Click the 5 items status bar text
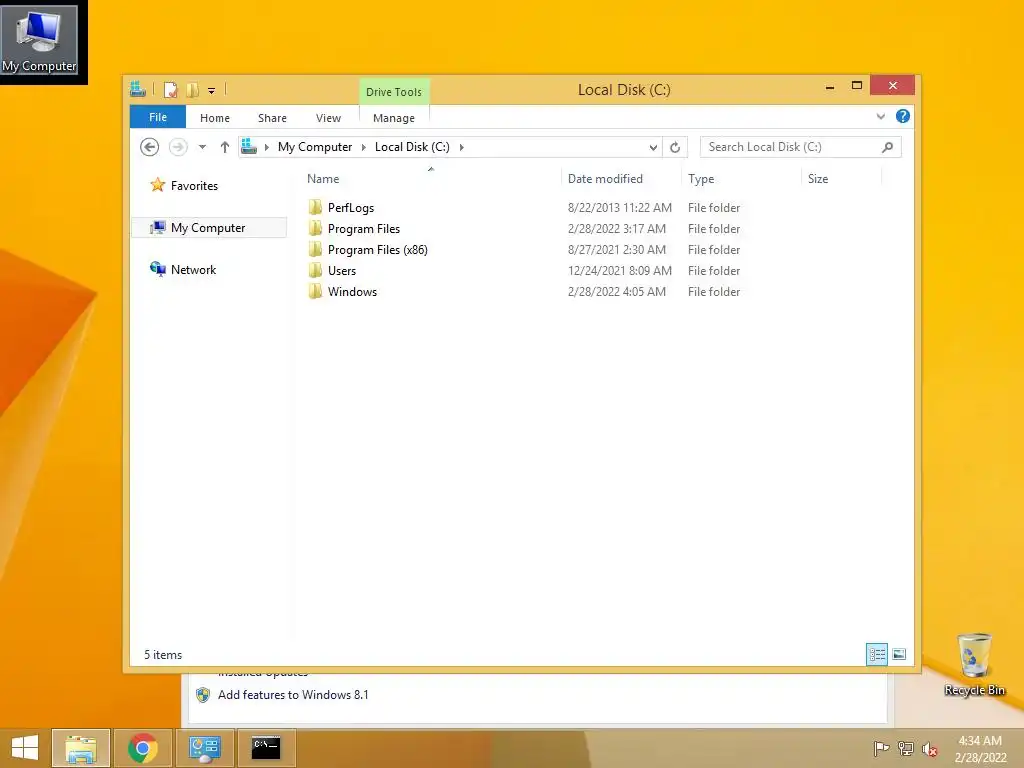The height and width of the screenshot is (768, 1024). click(x=163, y=654)
